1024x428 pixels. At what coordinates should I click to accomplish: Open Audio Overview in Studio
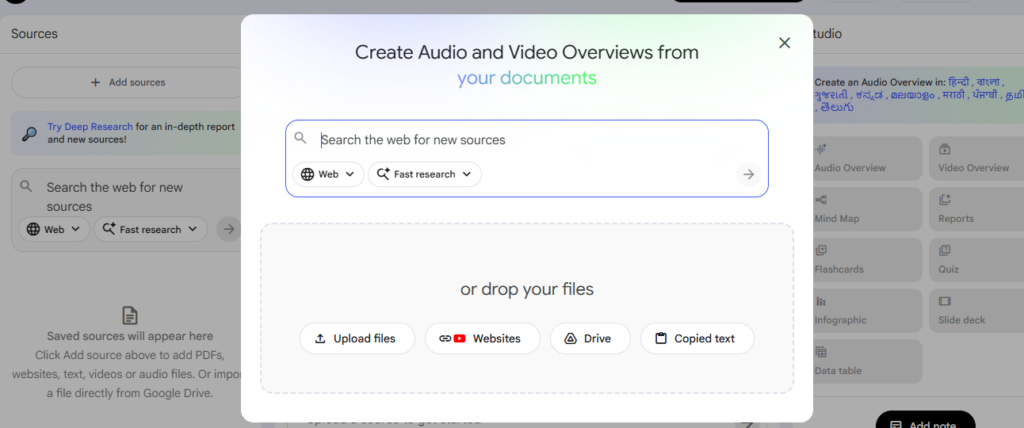[866, 158]
